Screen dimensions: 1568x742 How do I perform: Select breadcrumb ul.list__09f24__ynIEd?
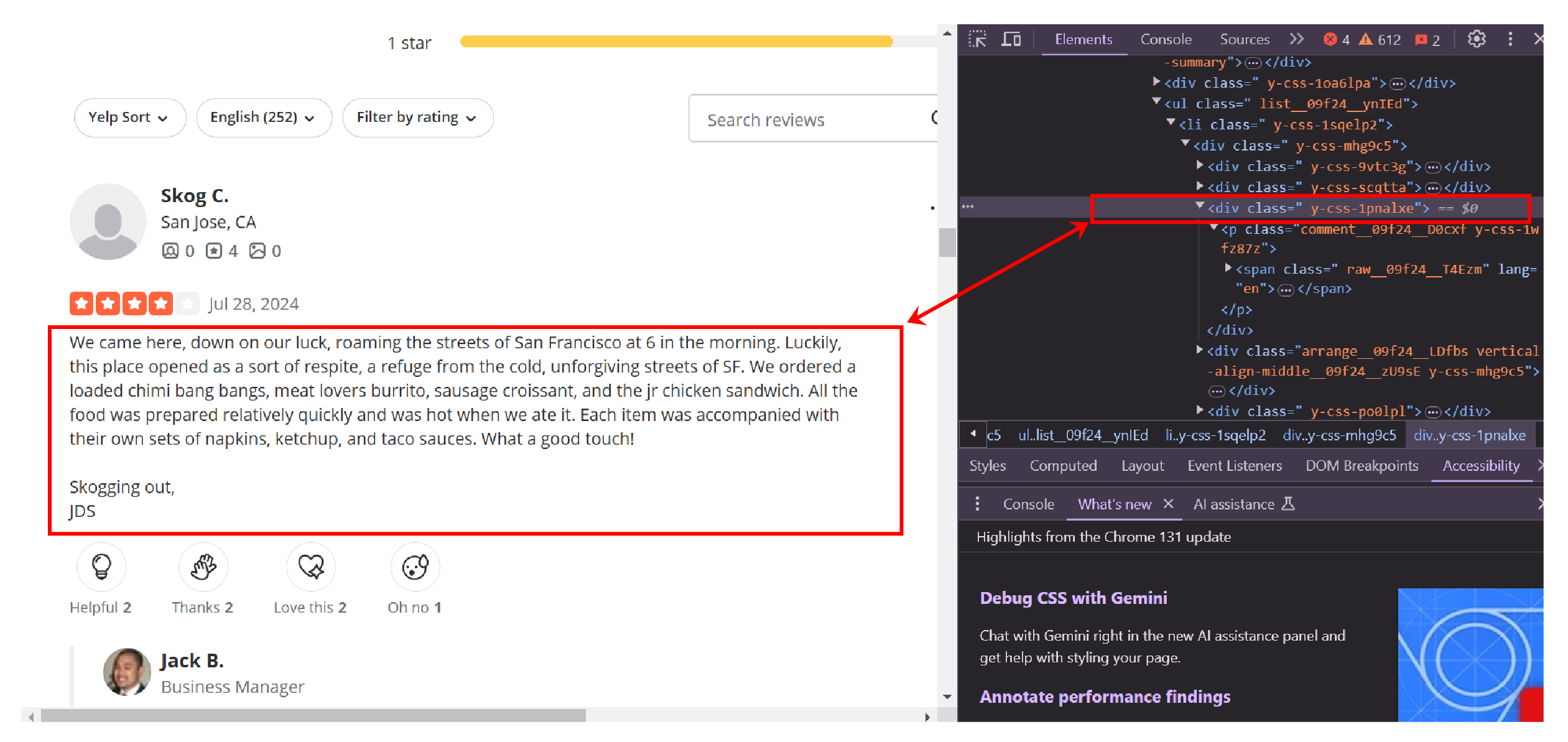coord(1082,435)
